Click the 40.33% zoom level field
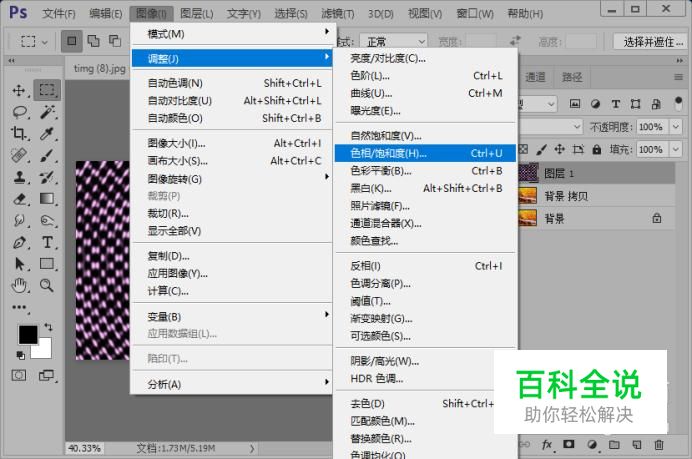 pos(84,448)
